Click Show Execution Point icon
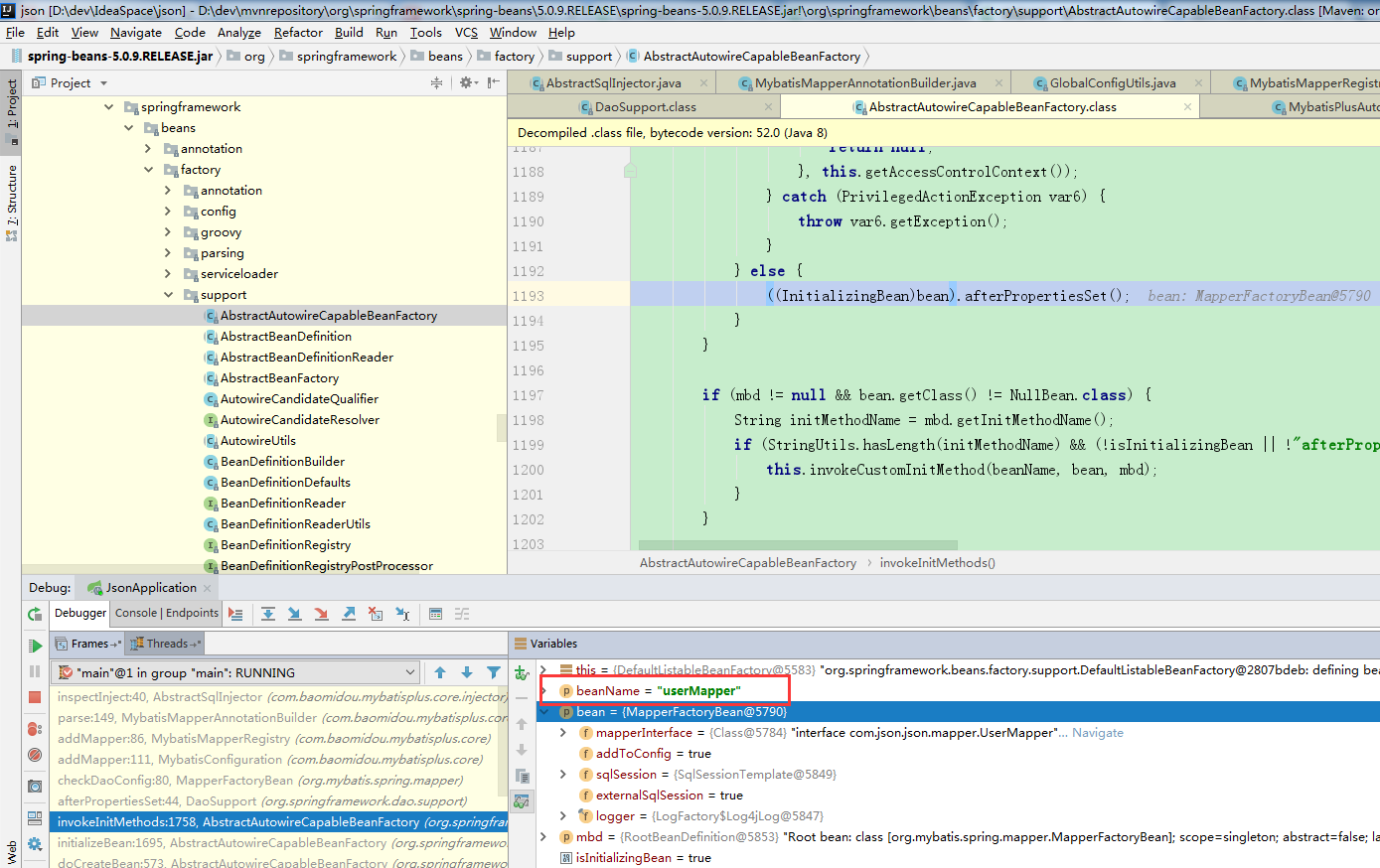1380x868 pixels. click(235, 614)
